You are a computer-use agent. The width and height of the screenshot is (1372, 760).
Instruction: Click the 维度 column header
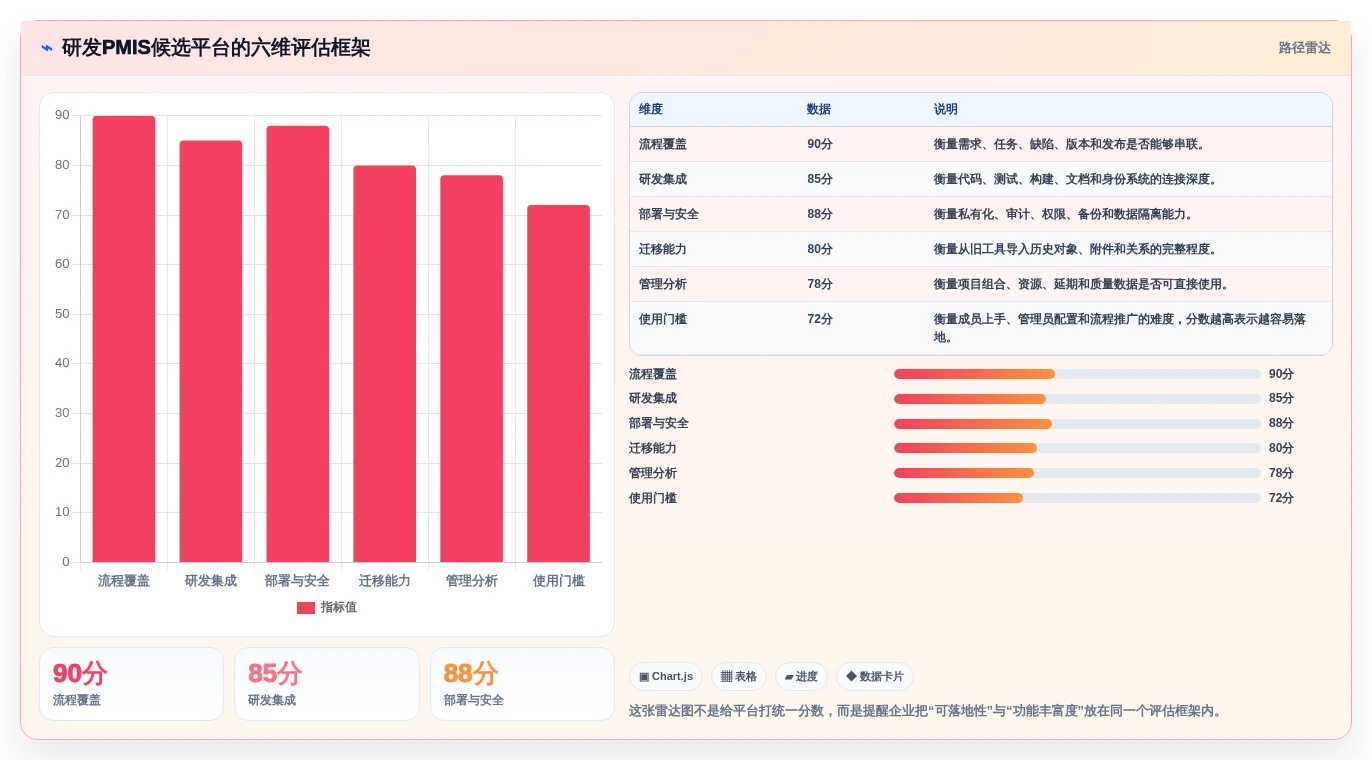tap(651, 110)
